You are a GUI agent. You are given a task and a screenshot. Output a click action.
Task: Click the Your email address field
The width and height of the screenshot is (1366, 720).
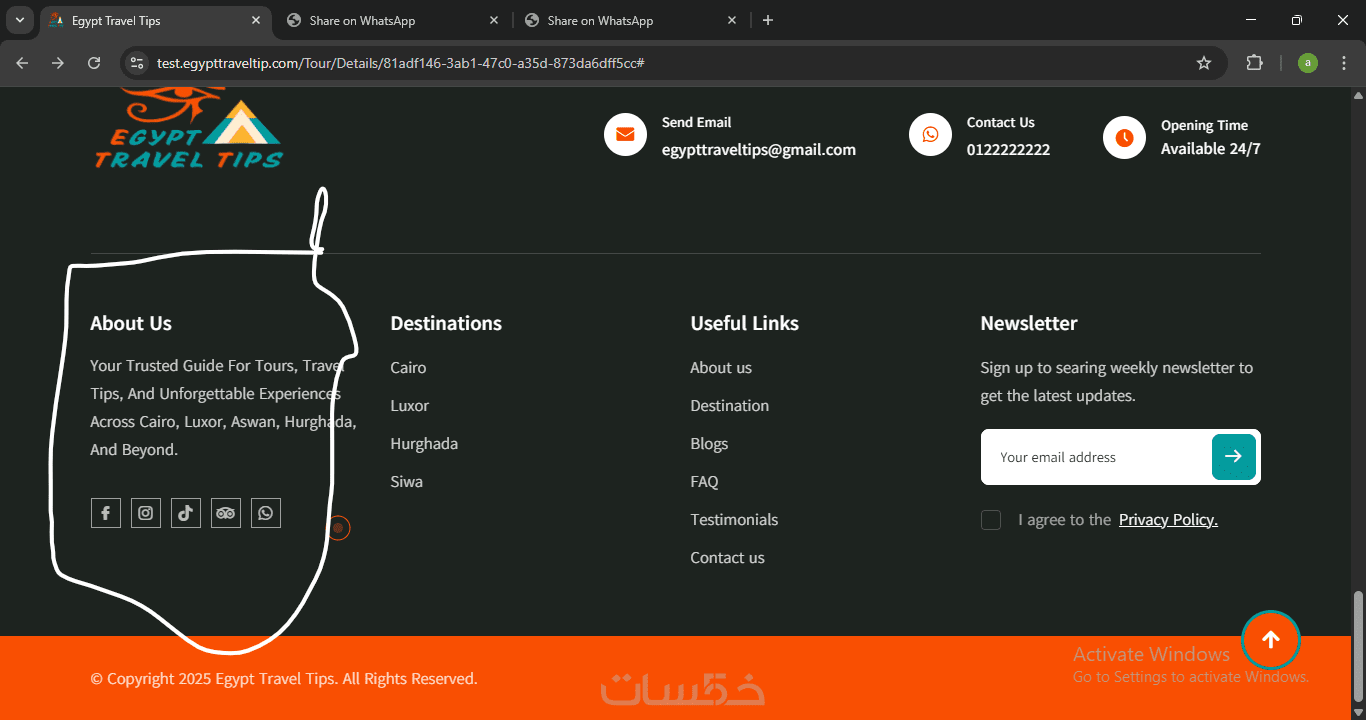pos(1097,457)
